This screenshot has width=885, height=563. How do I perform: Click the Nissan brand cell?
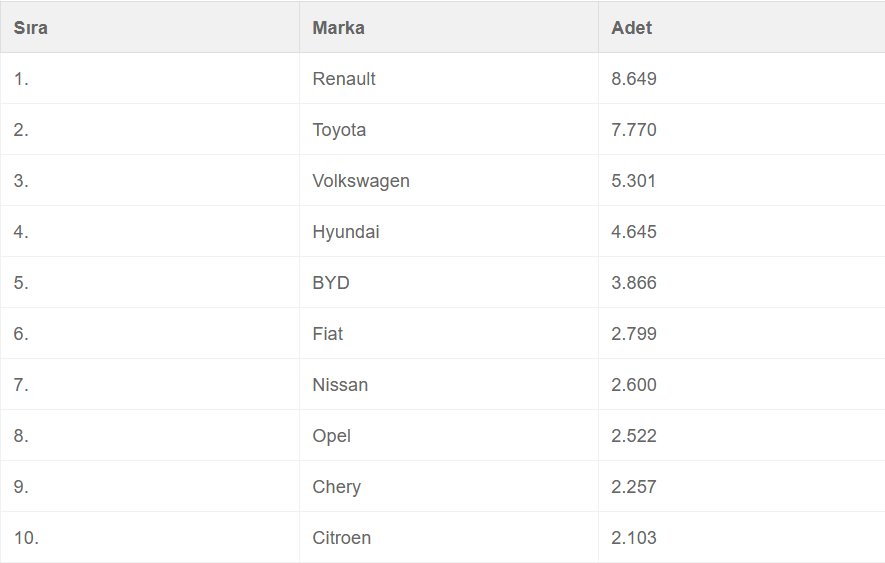point(340,385)
